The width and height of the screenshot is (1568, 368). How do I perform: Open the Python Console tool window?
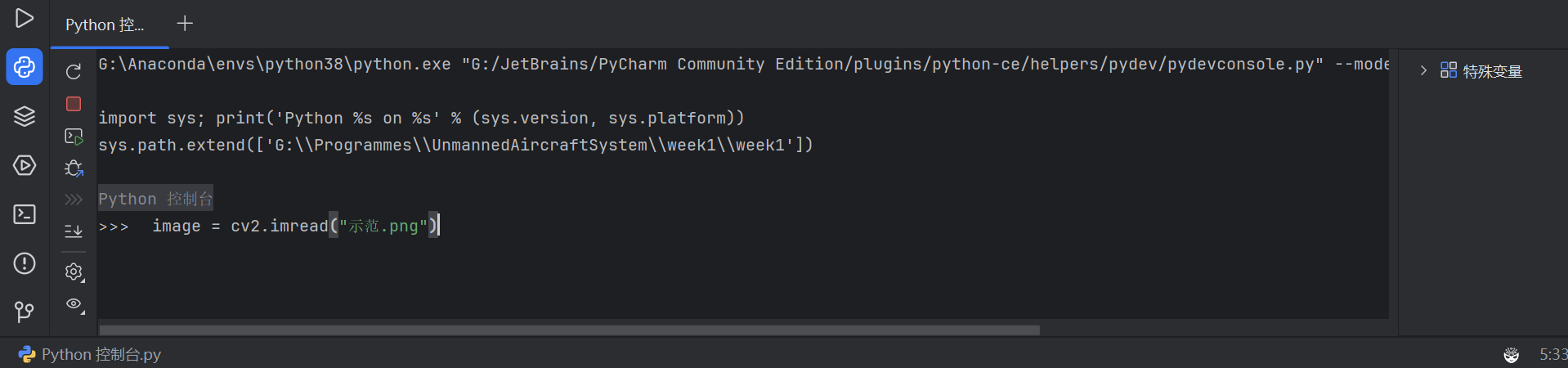click(25, 67)
